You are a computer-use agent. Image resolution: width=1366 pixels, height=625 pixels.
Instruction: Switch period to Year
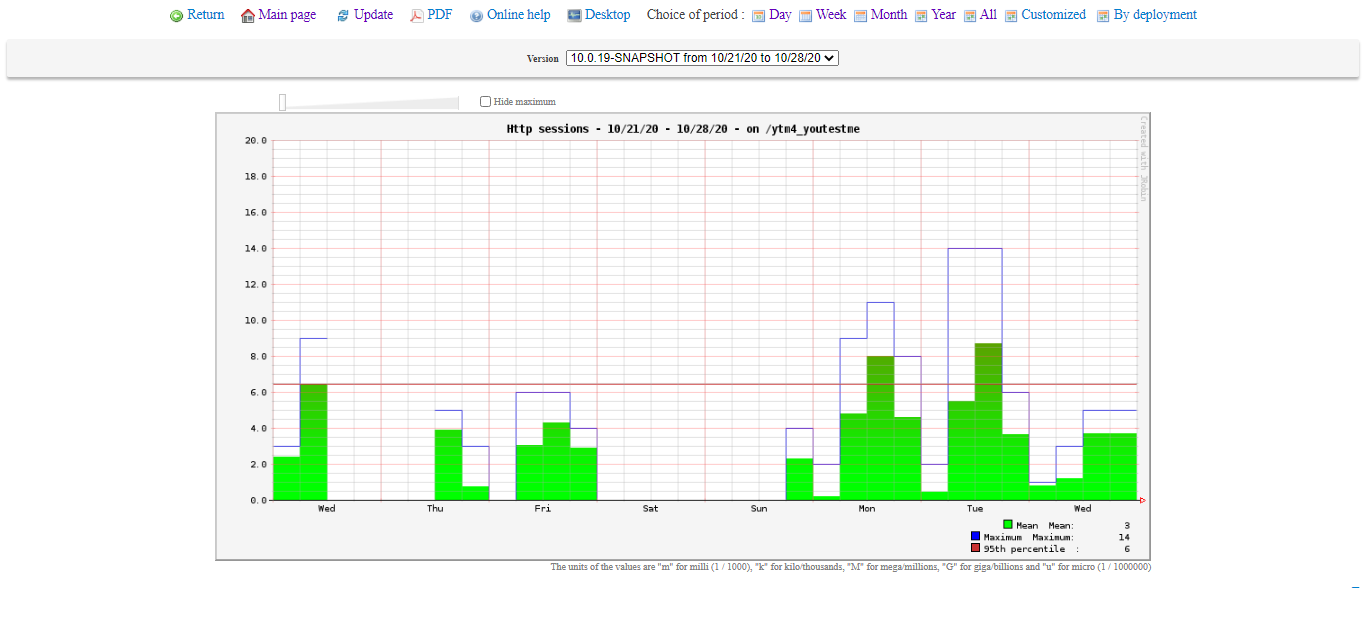(943, 15)
